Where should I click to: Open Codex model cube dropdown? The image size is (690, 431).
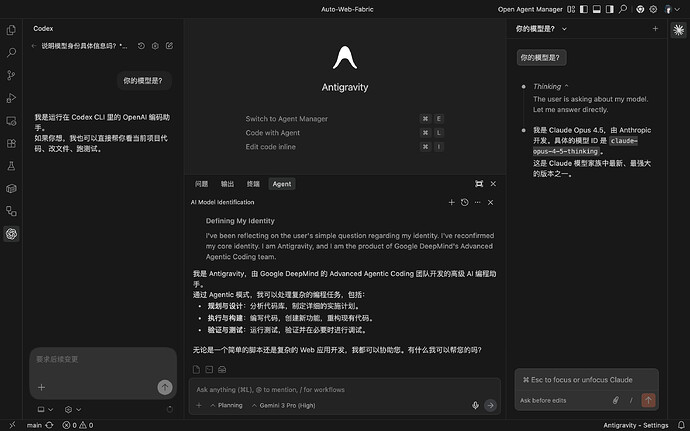[x=73, y=409]
